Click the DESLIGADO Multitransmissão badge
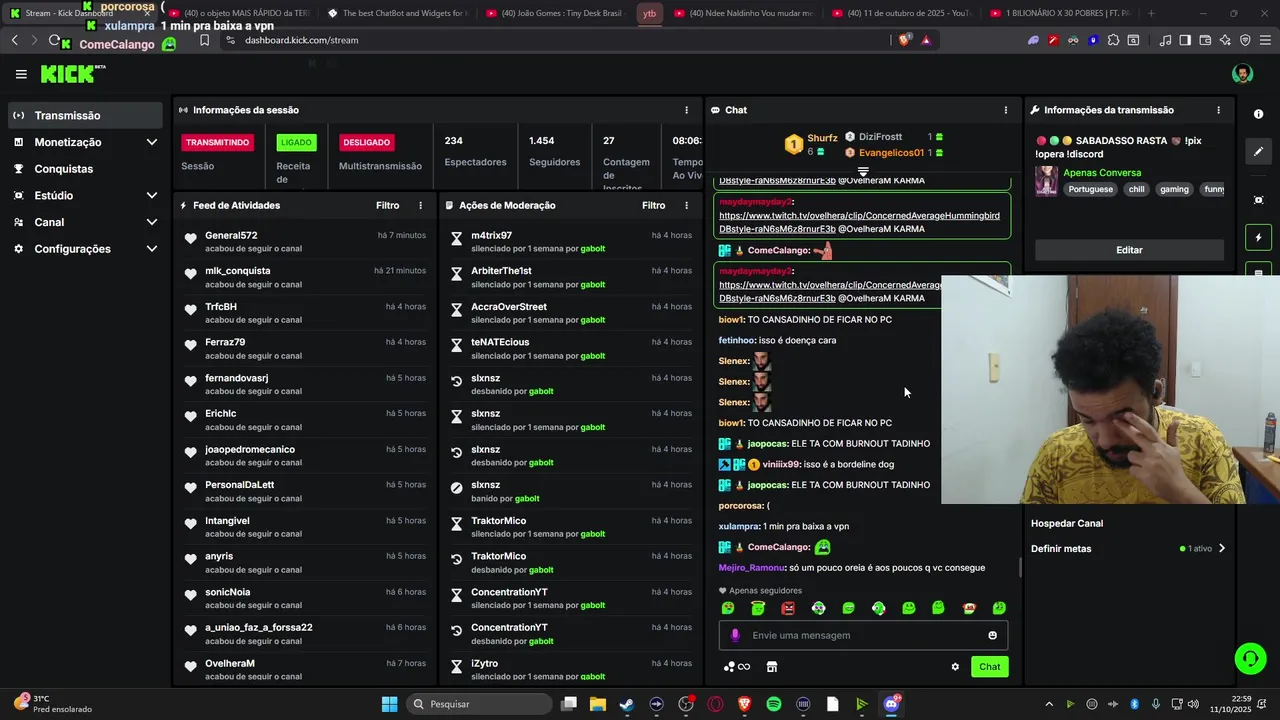The width and height of the screenshot is (1280, 720). pos(366,142)
